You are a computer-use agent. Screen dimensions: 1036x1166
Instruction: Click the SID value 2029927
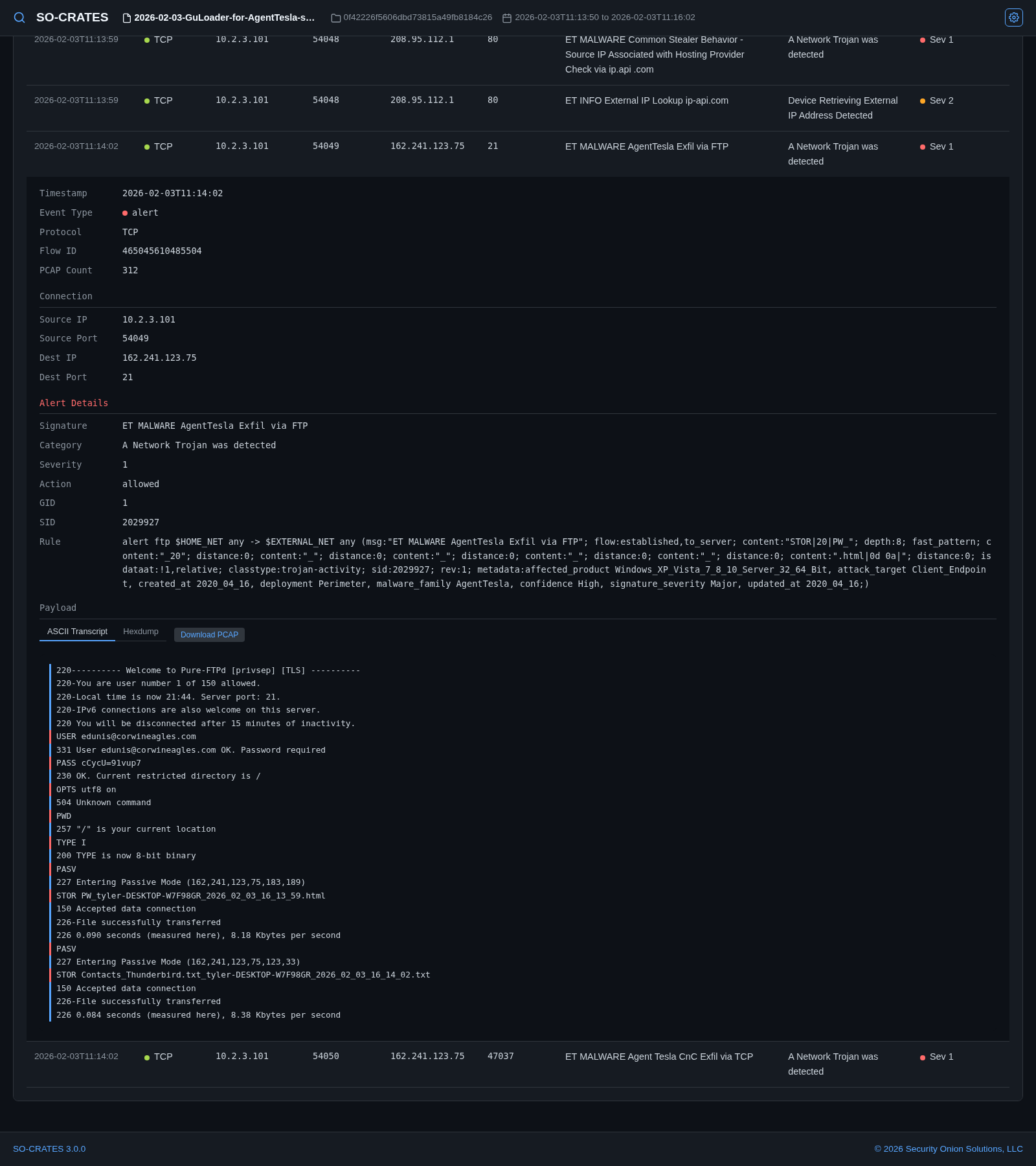(x=141, y=523)
